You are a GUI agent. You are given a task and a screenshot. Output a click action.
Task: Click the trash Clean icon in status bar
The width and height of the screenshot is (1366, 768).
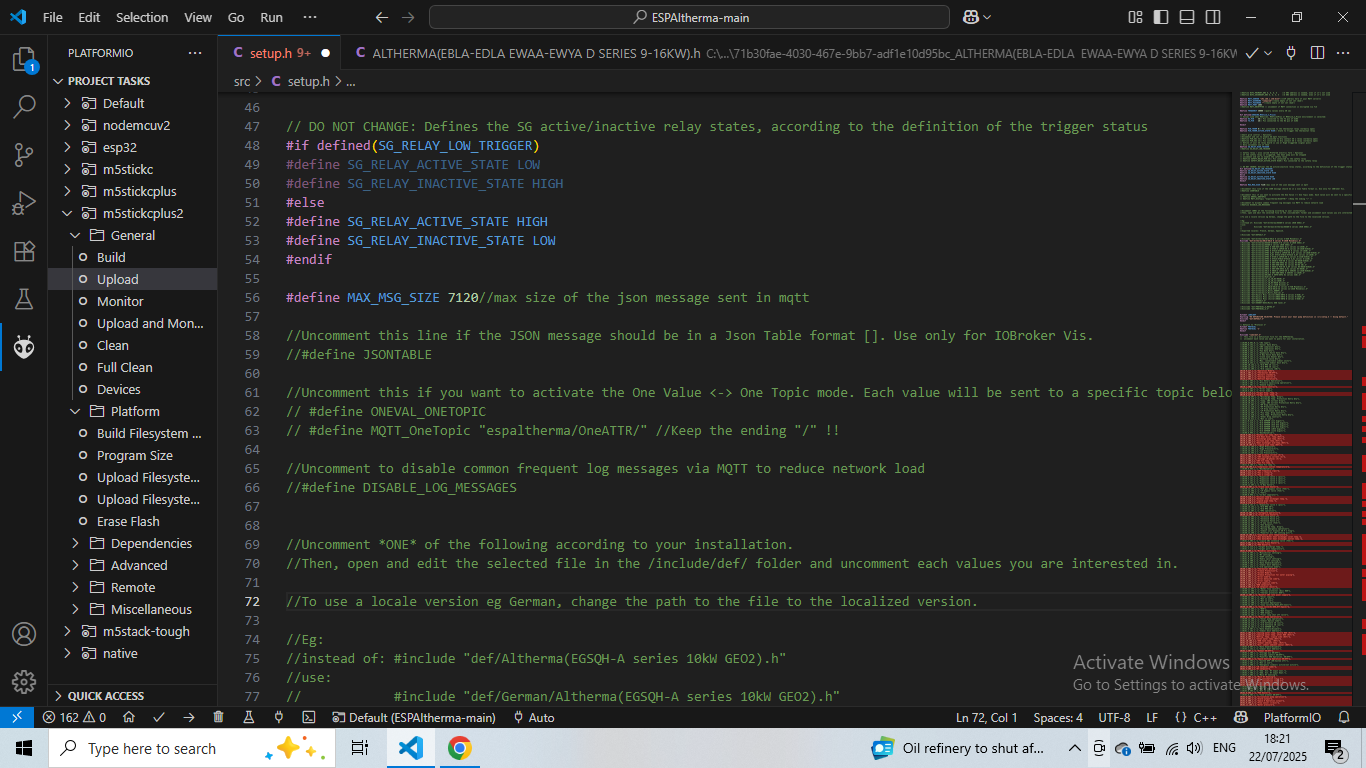[x=218, y=717]
